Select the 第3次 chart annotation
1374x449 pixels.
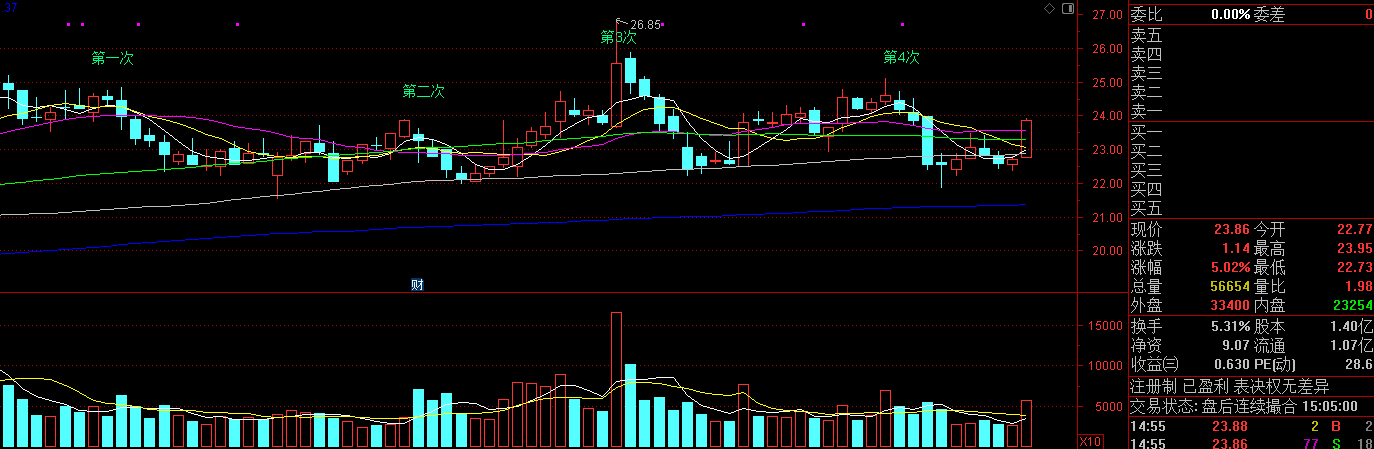point(618,37)
